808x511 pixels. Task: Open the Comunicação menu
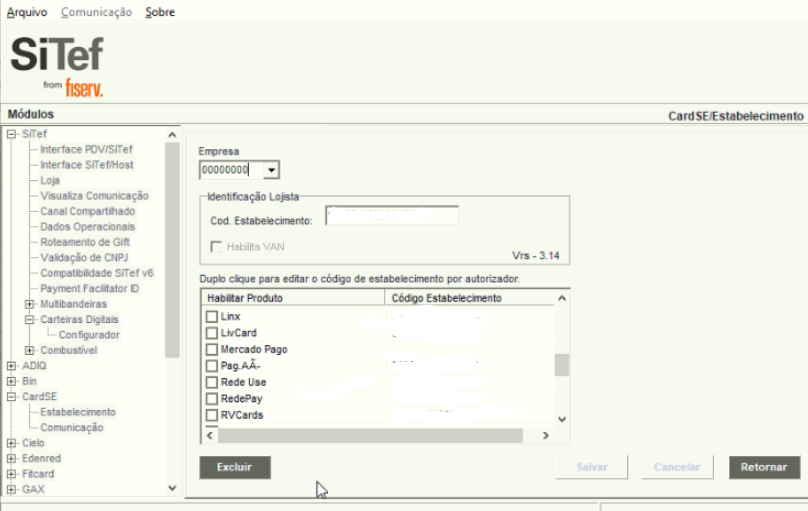(96, 12)
